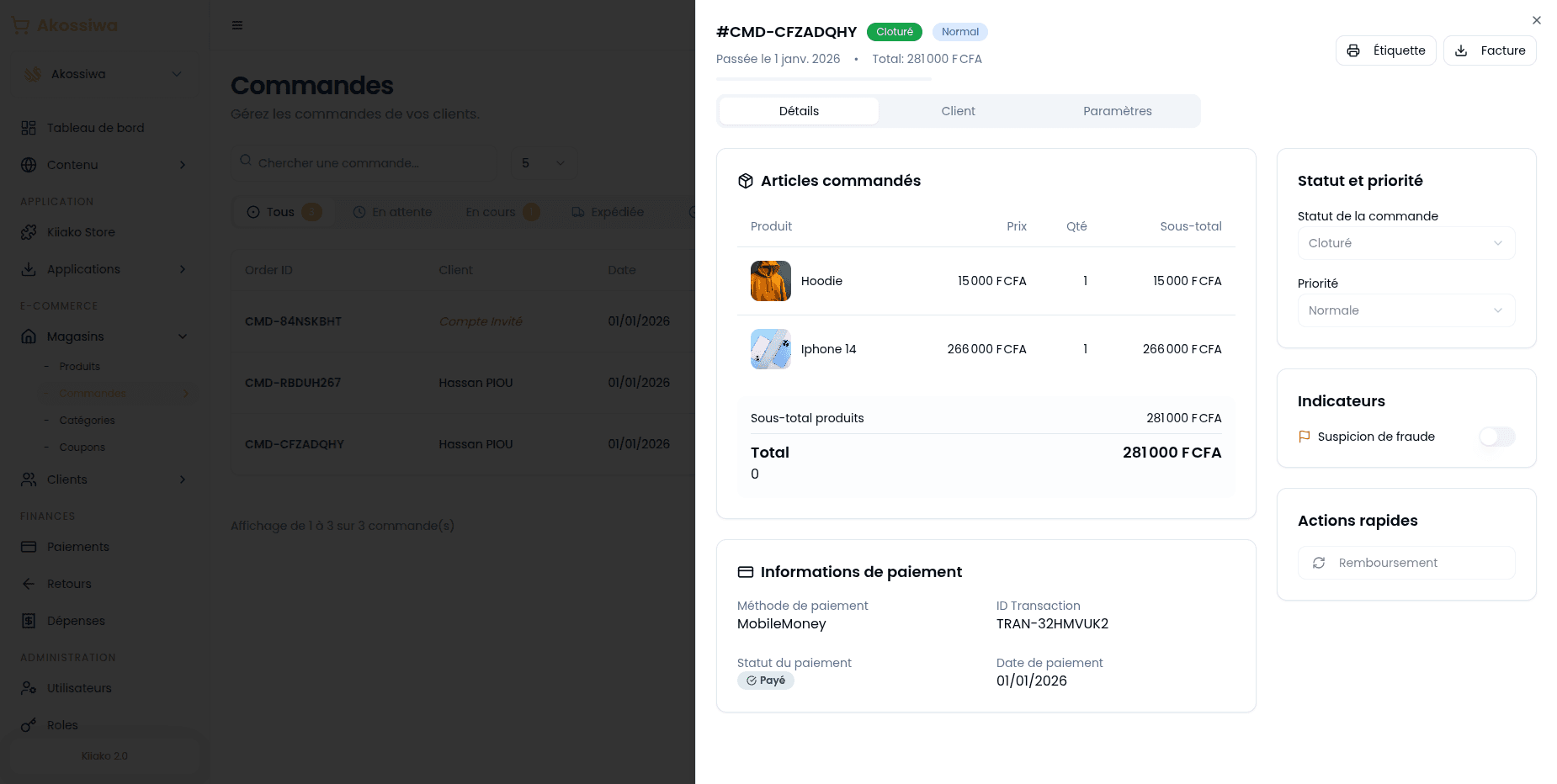Select the En attente filter tab

392,212
